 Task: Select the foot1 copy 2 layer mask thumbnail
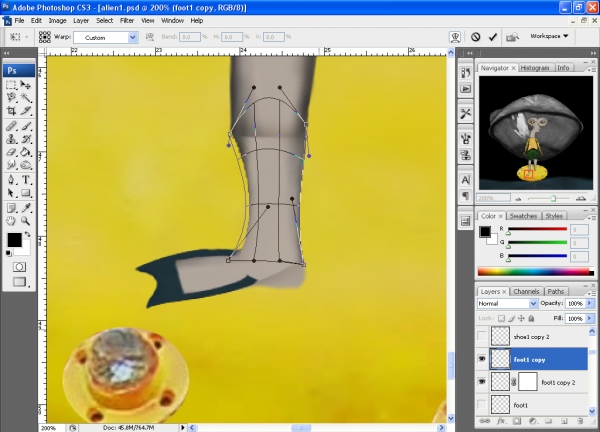click(x=528, y=381)
